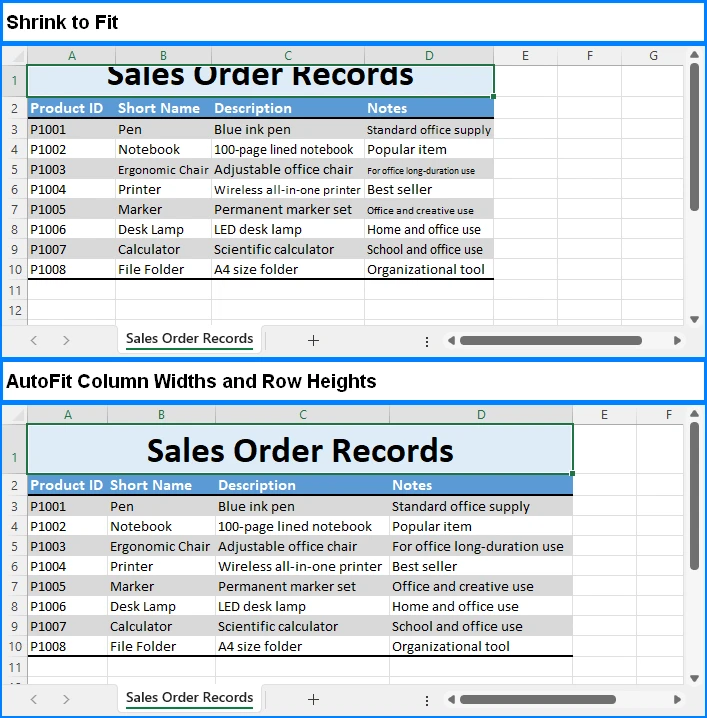Select row 5 header in the Shrink to Fit sheet
The height and width of the screenshot is (718, 707).
tap(14, 169)
